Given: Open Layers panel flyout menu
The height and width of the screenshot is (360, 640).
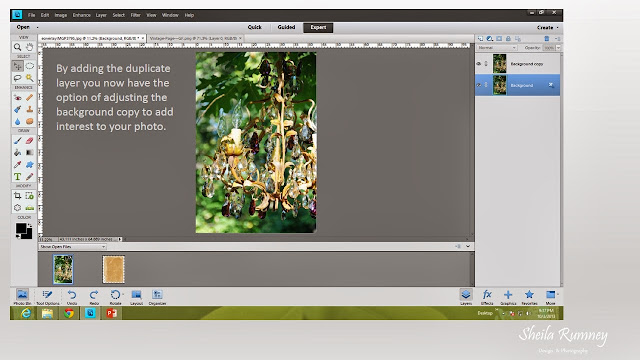Looking at the screenshot, I should click(x=558, y=38).
